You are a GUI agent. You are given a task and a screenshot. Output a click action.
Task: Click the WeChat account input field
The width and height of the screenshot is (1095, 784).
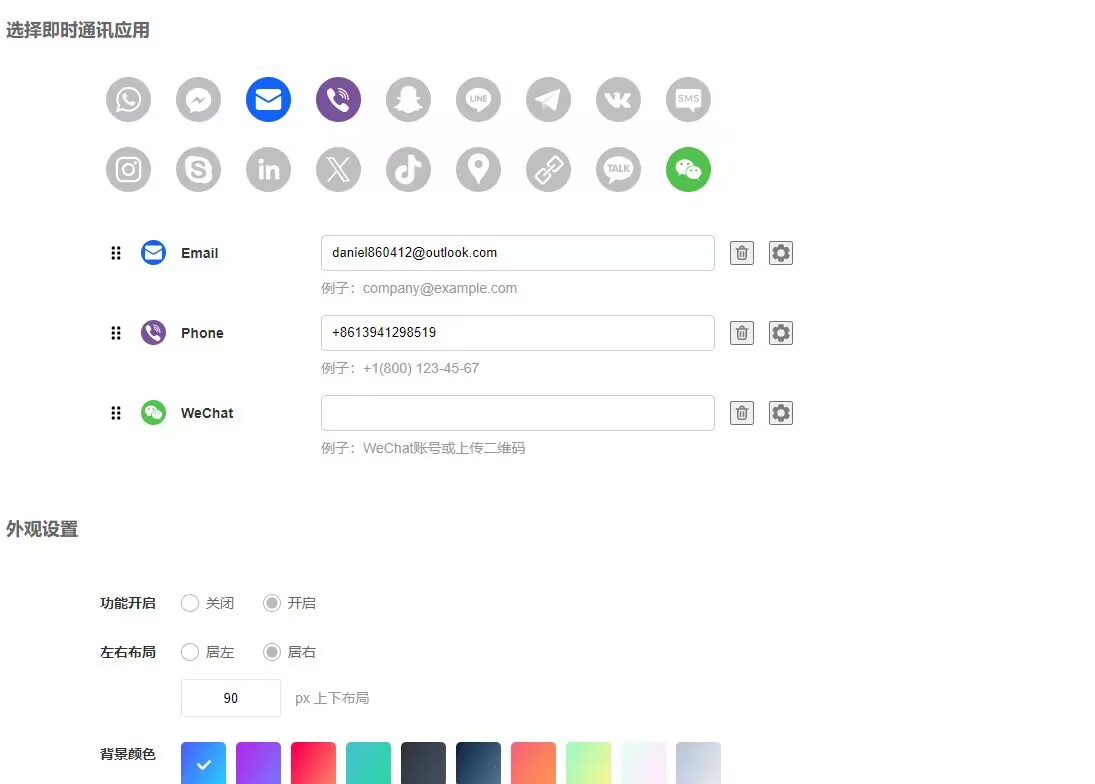pyautogui.click(x=517, y=413)
